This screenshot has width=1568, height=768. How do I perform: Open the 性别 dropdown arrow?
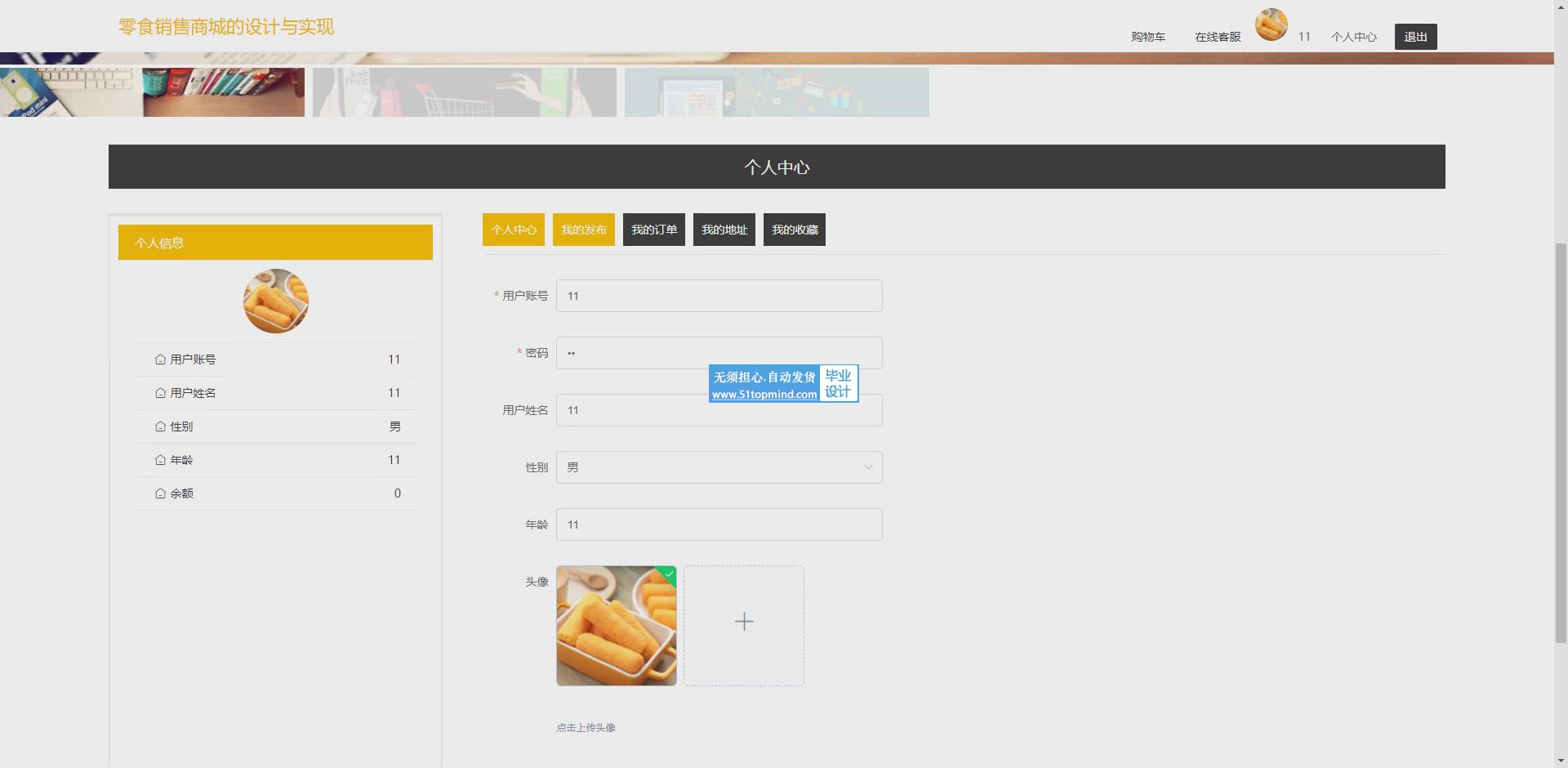(868, 467)
